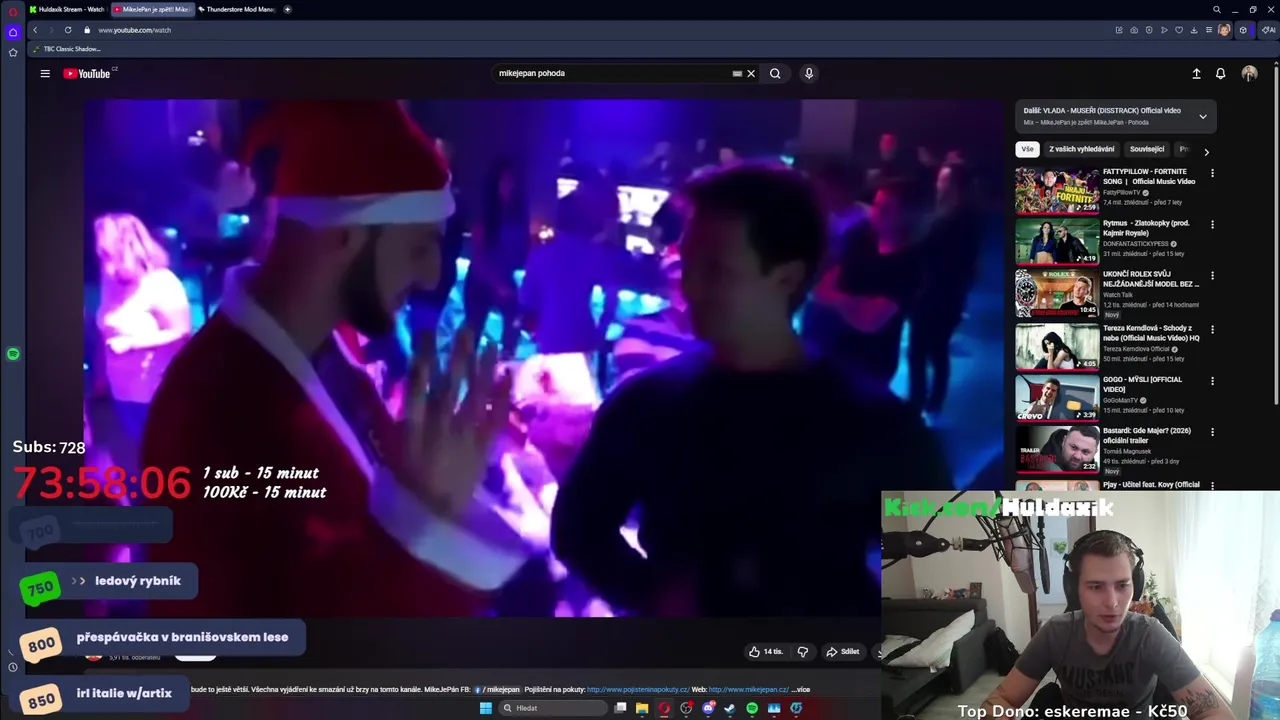Screen dimensions: 1280x720
Task: Open File Explorer from taskbar
Action: 642,708
